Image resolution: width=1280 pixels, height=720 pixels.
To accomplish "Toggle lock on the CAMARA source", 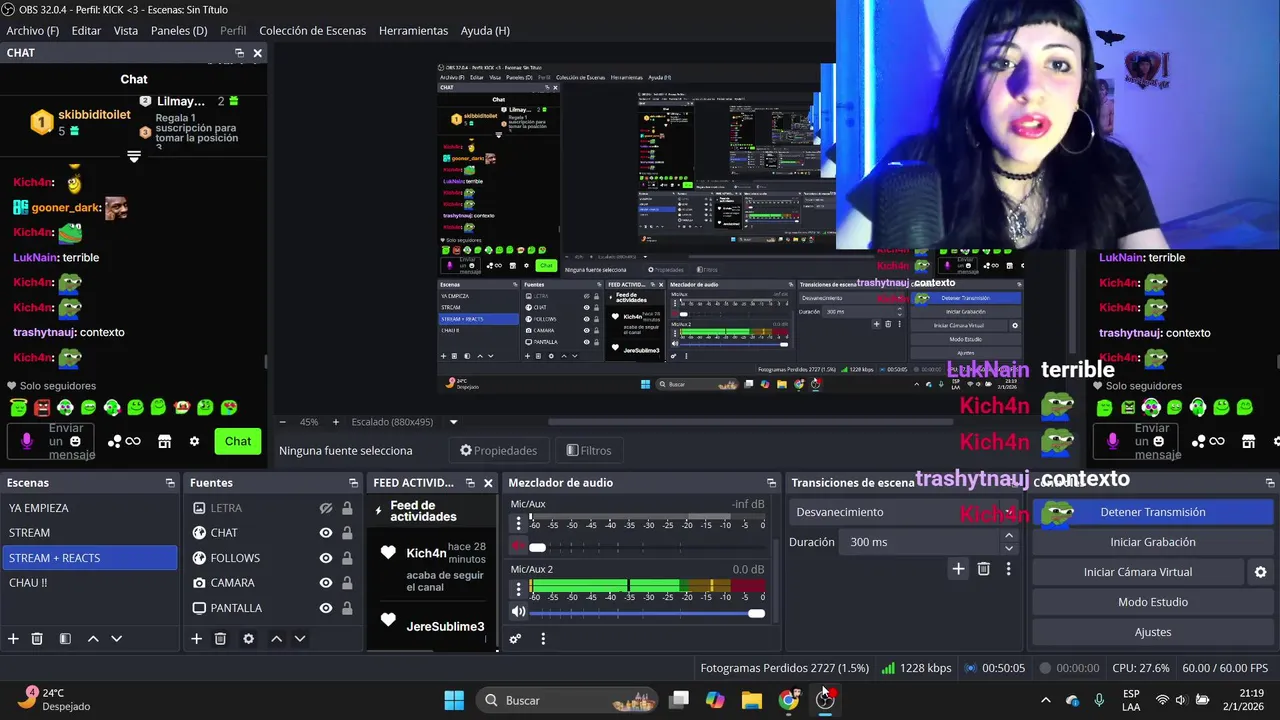I will (x=347, y=583).
